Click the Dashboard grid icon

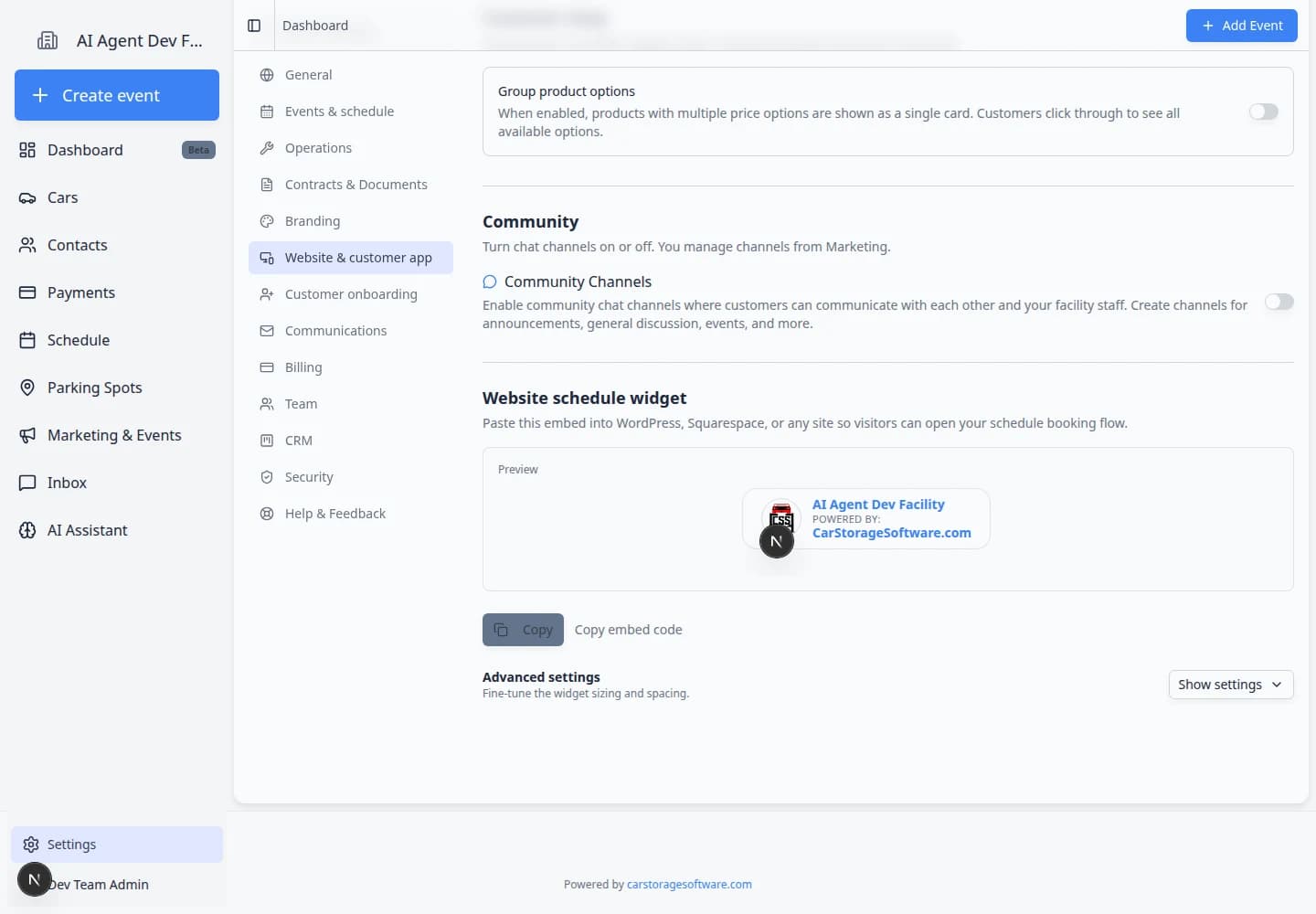[27, 150]
